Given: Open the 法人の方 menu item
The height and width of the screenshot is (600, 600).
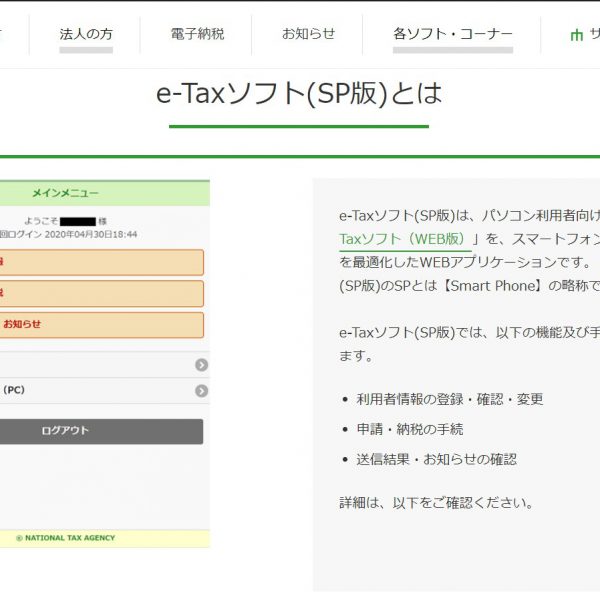Looking at the screenshot, I should tap(86, 34).
